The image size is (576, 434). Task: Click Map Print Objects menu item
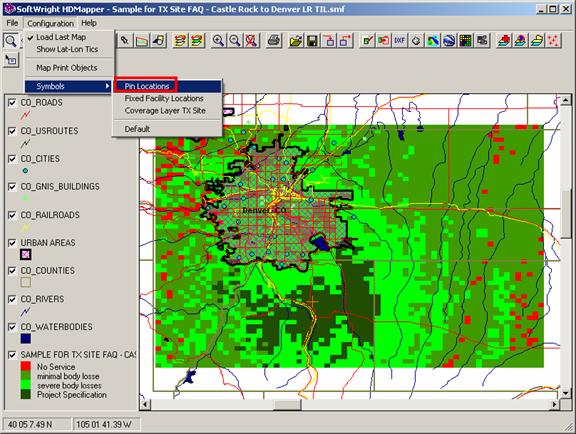click(x=67, y=68)
